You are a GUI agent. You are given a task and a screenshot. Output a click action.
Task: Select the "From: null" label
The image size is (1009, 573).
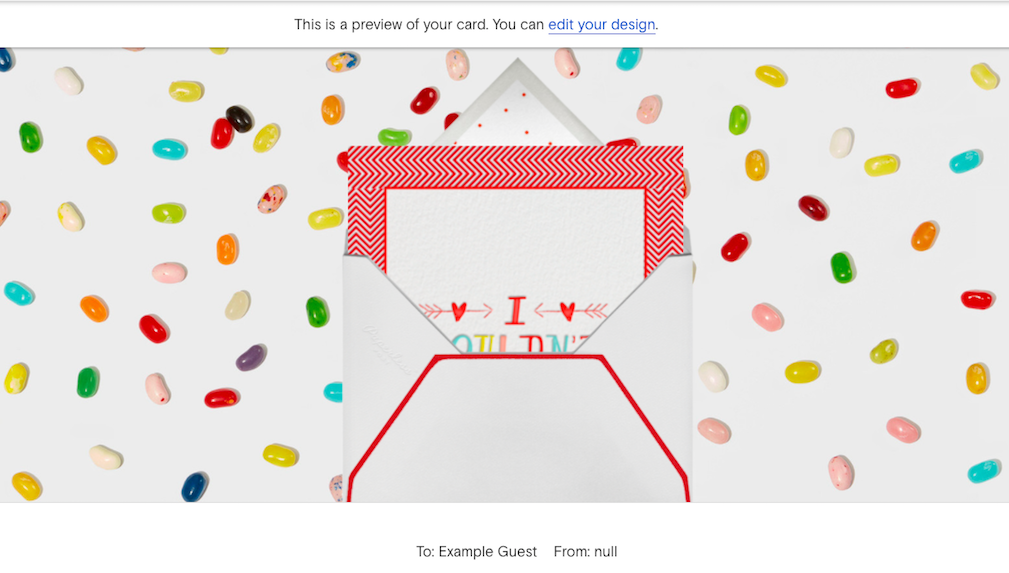click(585, 552)
